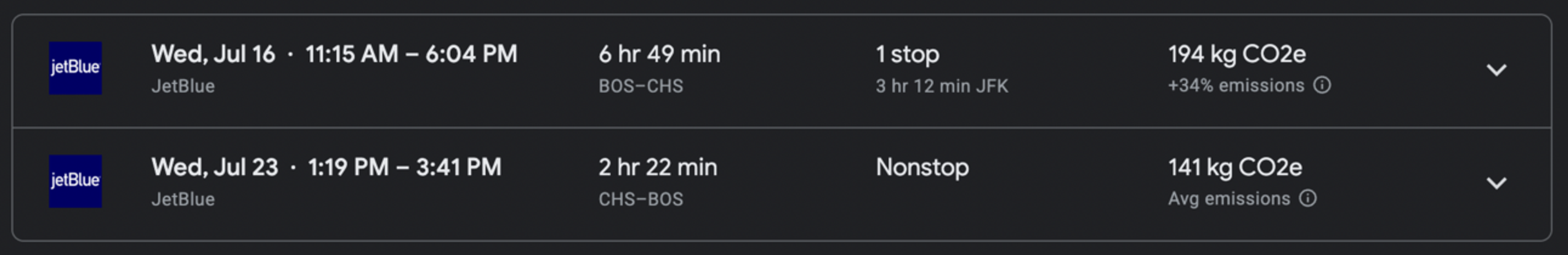Click the CHS–BOS route label
1568x255 pixels.
[x=640, y=199]
